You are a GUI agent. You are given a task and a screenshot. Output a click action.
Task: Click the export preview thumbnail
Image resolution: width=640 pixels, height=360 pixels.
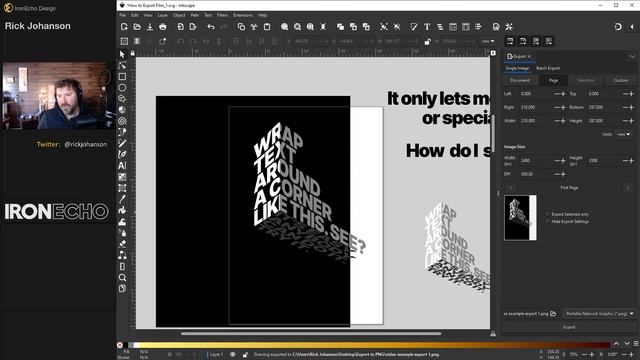click(520, 218)
